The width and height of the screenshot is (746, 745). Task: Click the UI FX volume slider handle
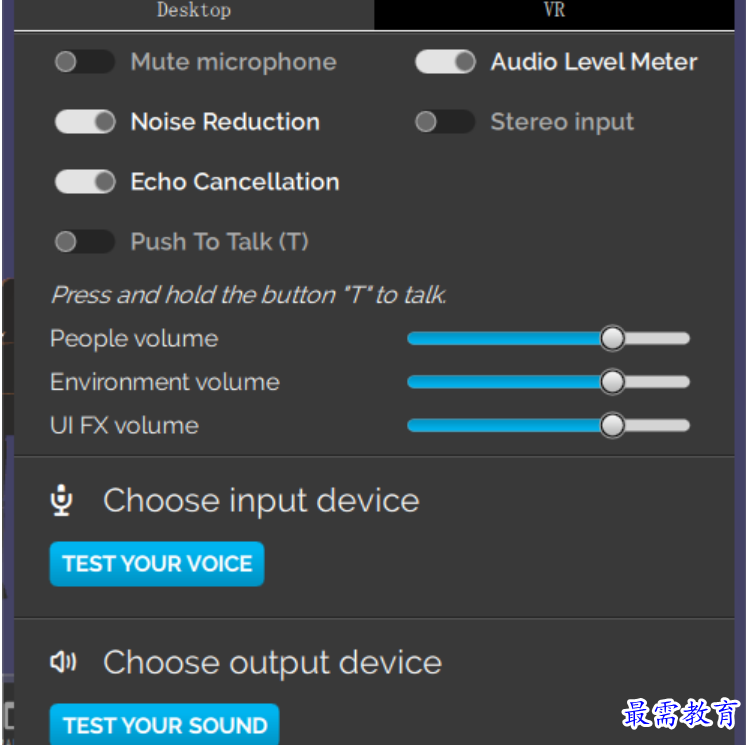(612, 425)
